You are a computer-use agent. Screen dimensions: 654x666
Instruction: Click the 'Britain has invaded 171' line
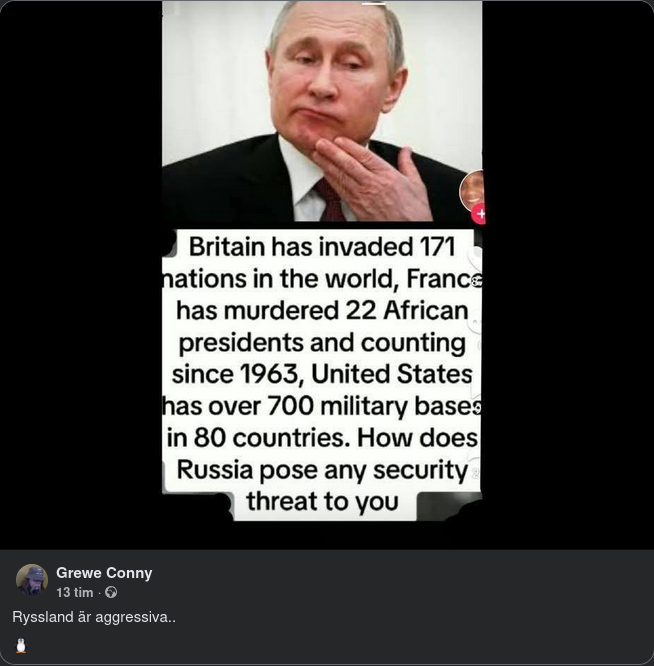click(322, 246)
